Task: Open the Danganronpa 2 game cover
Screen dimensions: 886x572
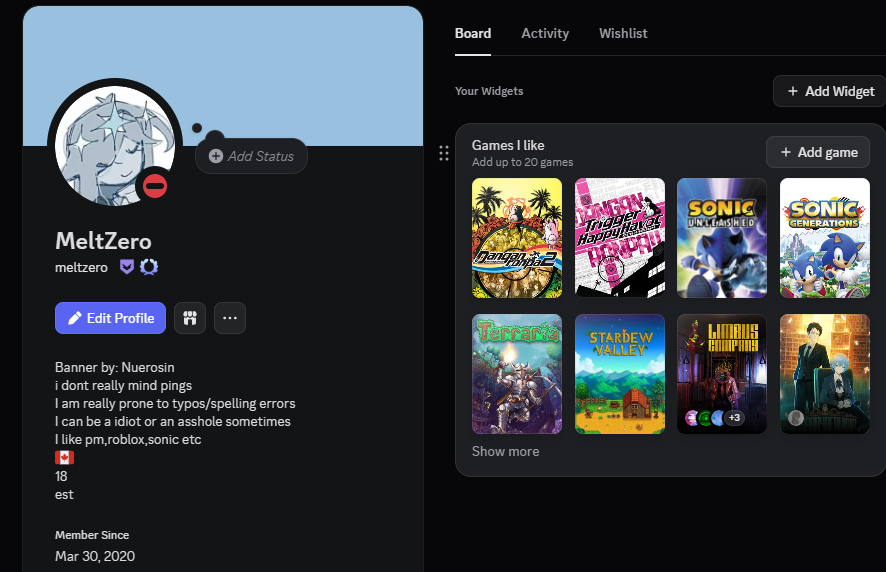Action: 517,238
